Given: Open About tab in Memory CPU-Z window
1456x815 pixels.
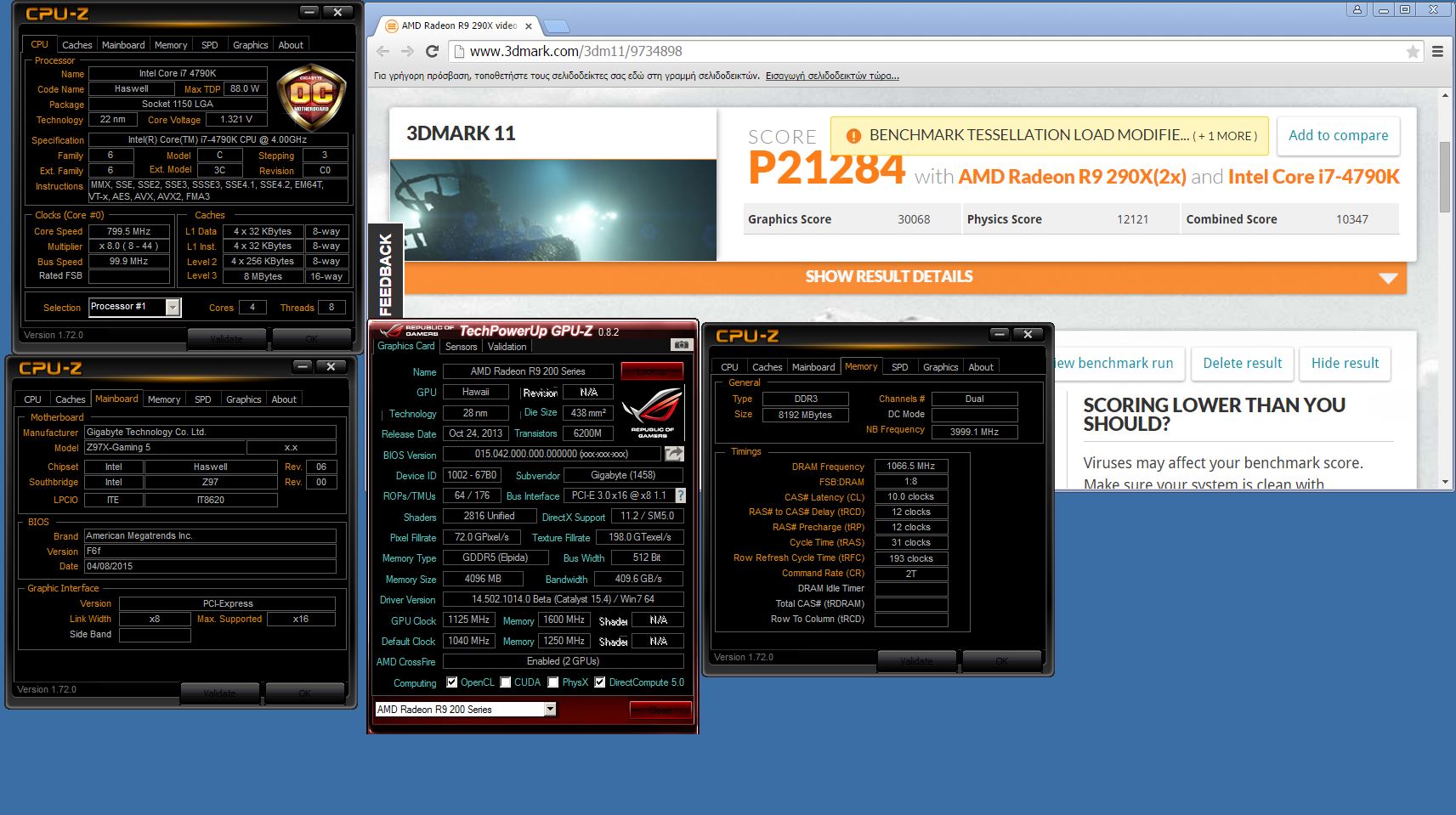Looking at the screenshot, I should 981,367.
